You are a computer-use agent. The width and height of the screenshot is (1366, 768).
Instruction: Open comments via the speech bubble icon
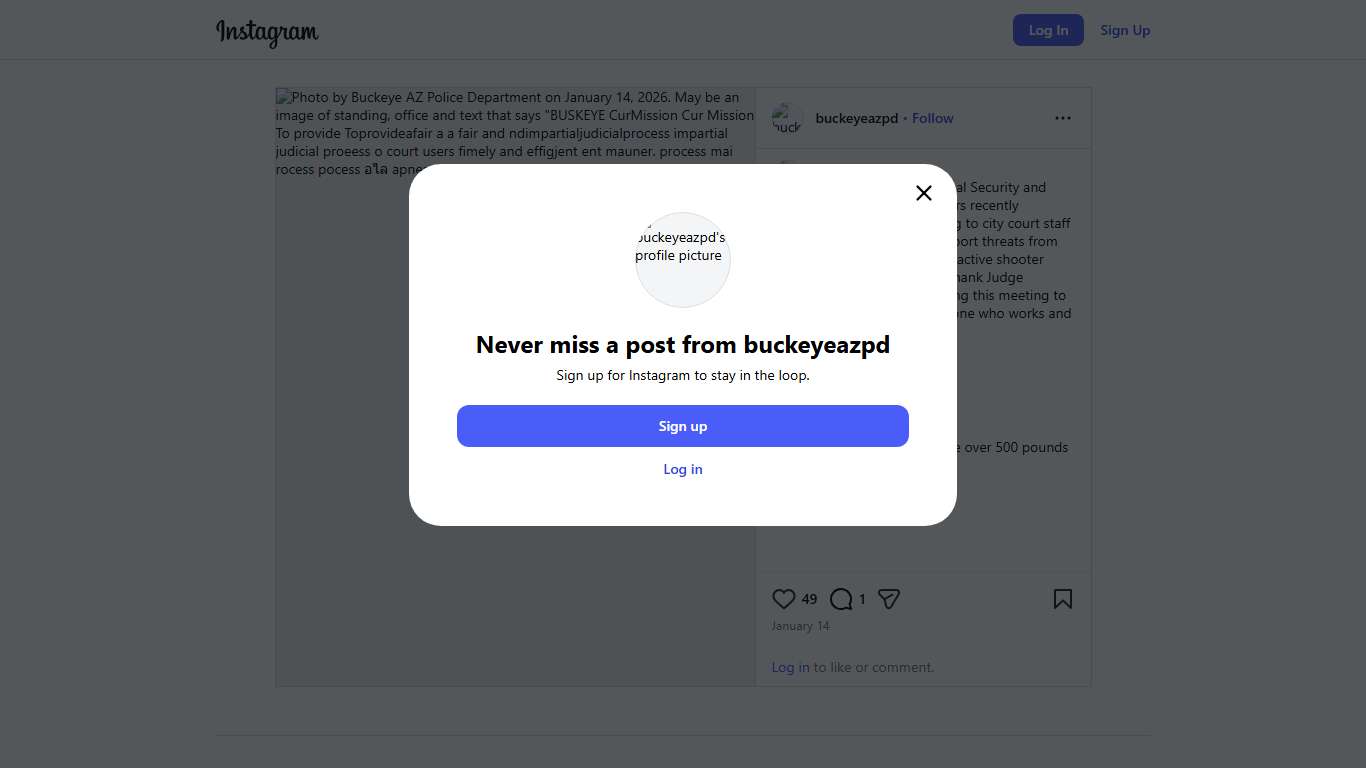(841, 599)
